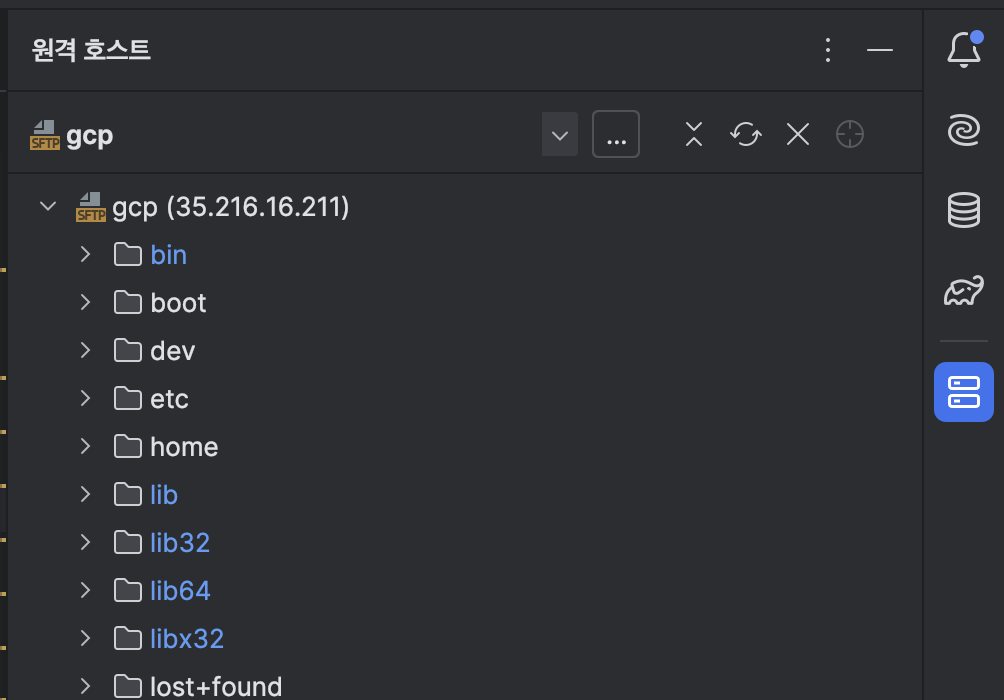Image resolution: width=1004 pixels, height=700 pixels.
Task: Open the AI Assistant sidebar
Action: pos(963,129)
